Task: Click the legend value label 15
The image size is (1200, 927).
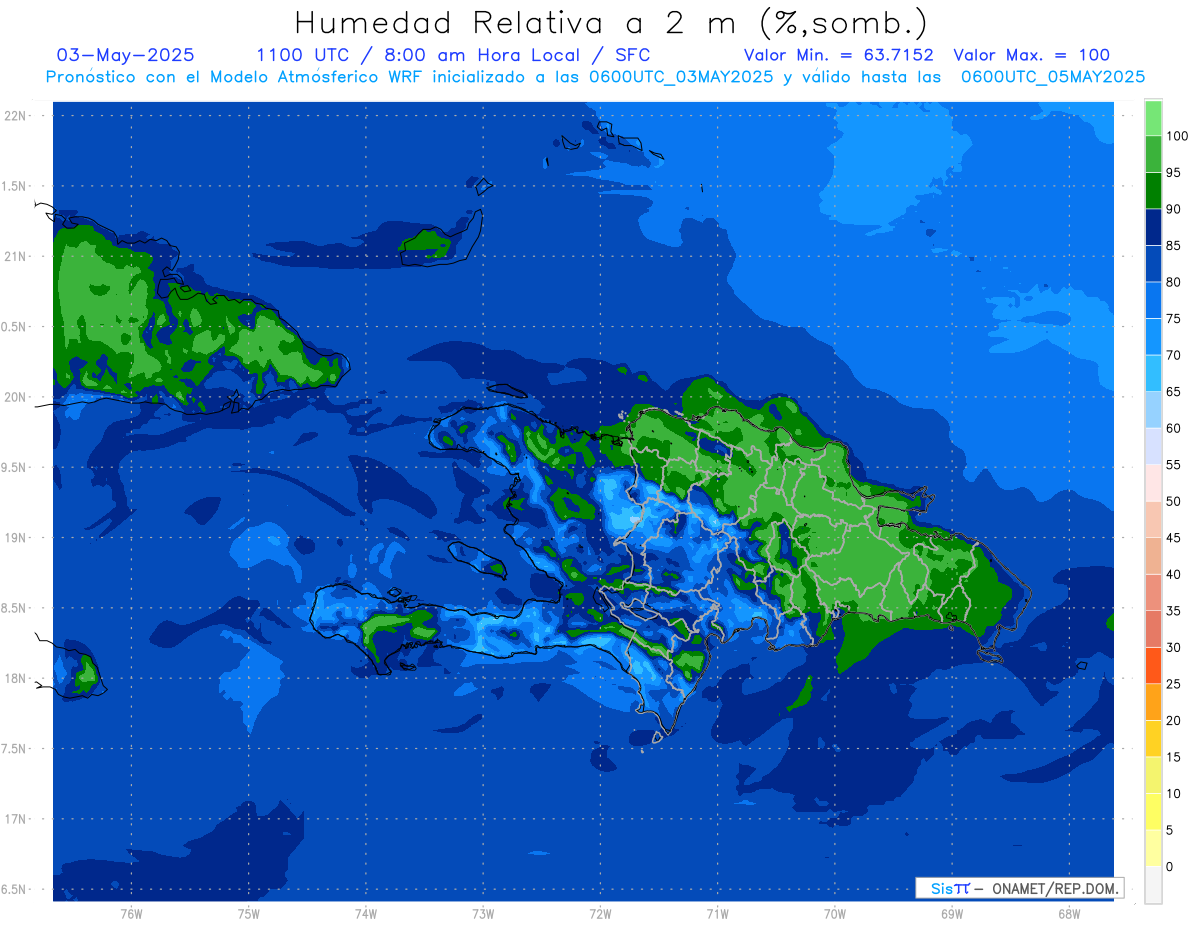Action: pyautogui.click(x=1174, y=757)
